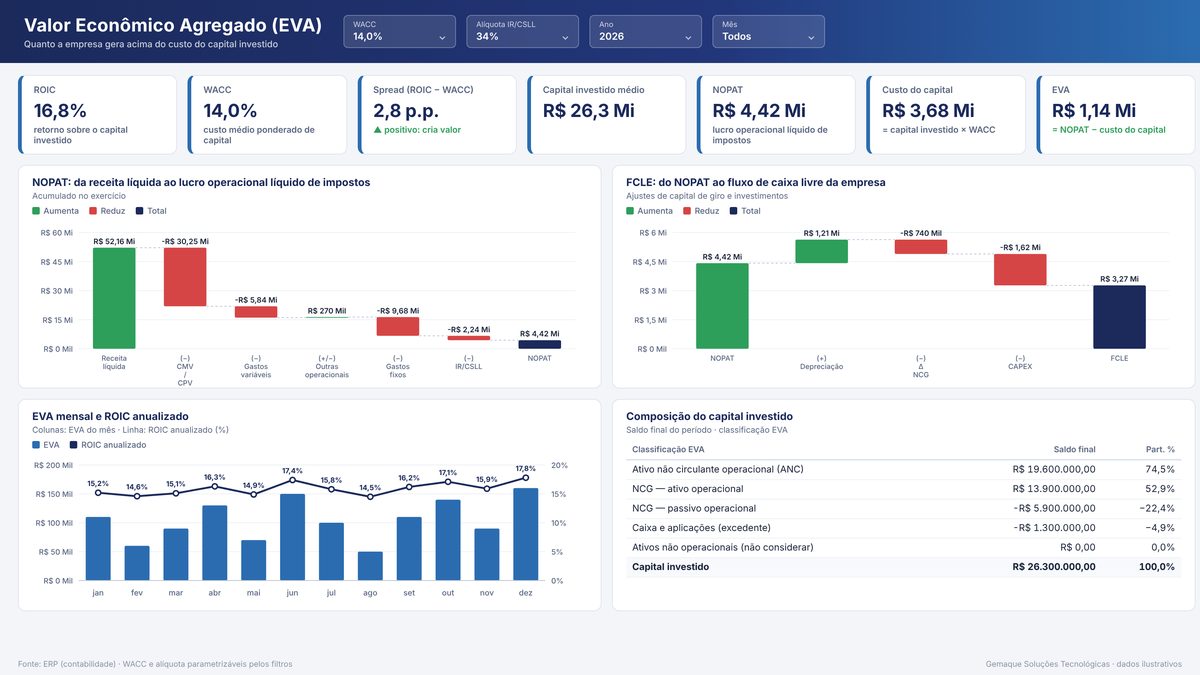Open the WACC 14,0% dropdown
The height and width of the screenshot is (675, 1200).
click(x=400, y=31)
